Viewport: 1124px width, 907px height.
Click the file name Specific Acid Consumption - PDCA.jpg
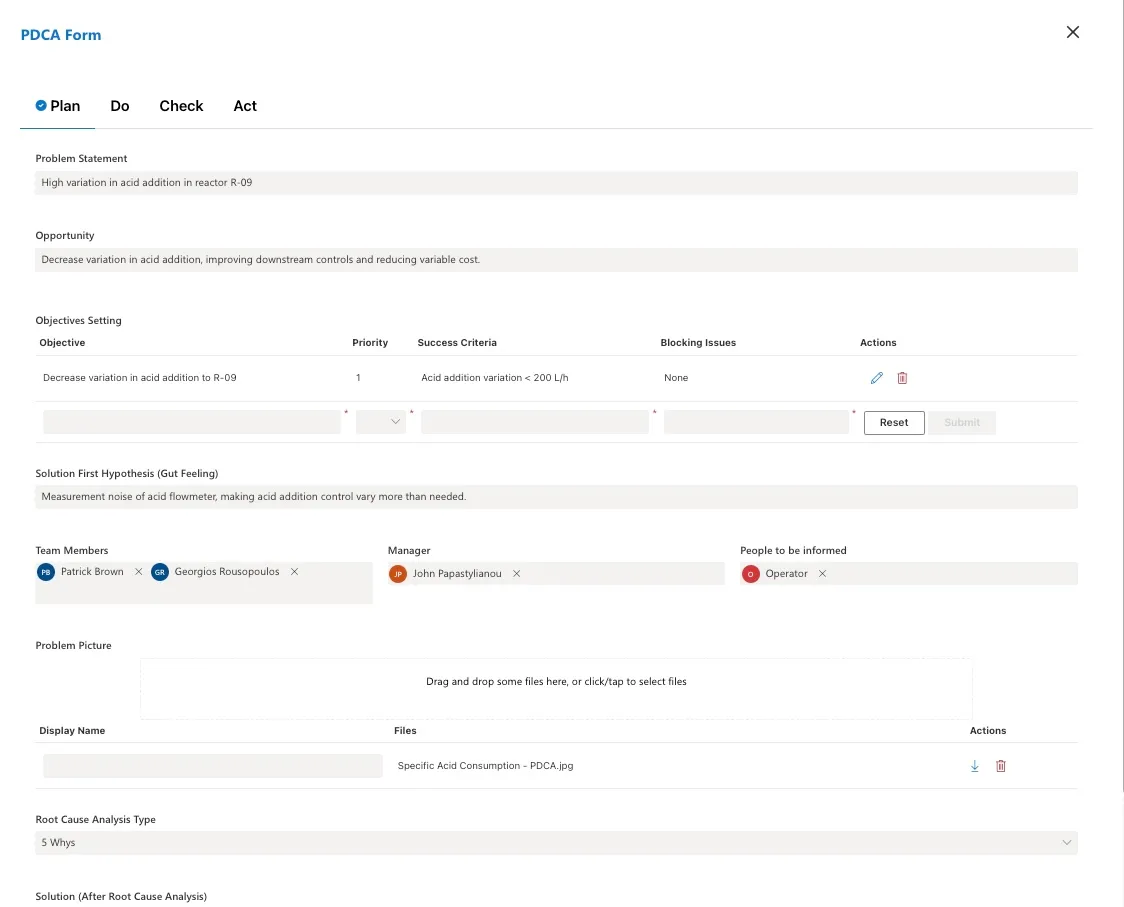tap(485, 766)
